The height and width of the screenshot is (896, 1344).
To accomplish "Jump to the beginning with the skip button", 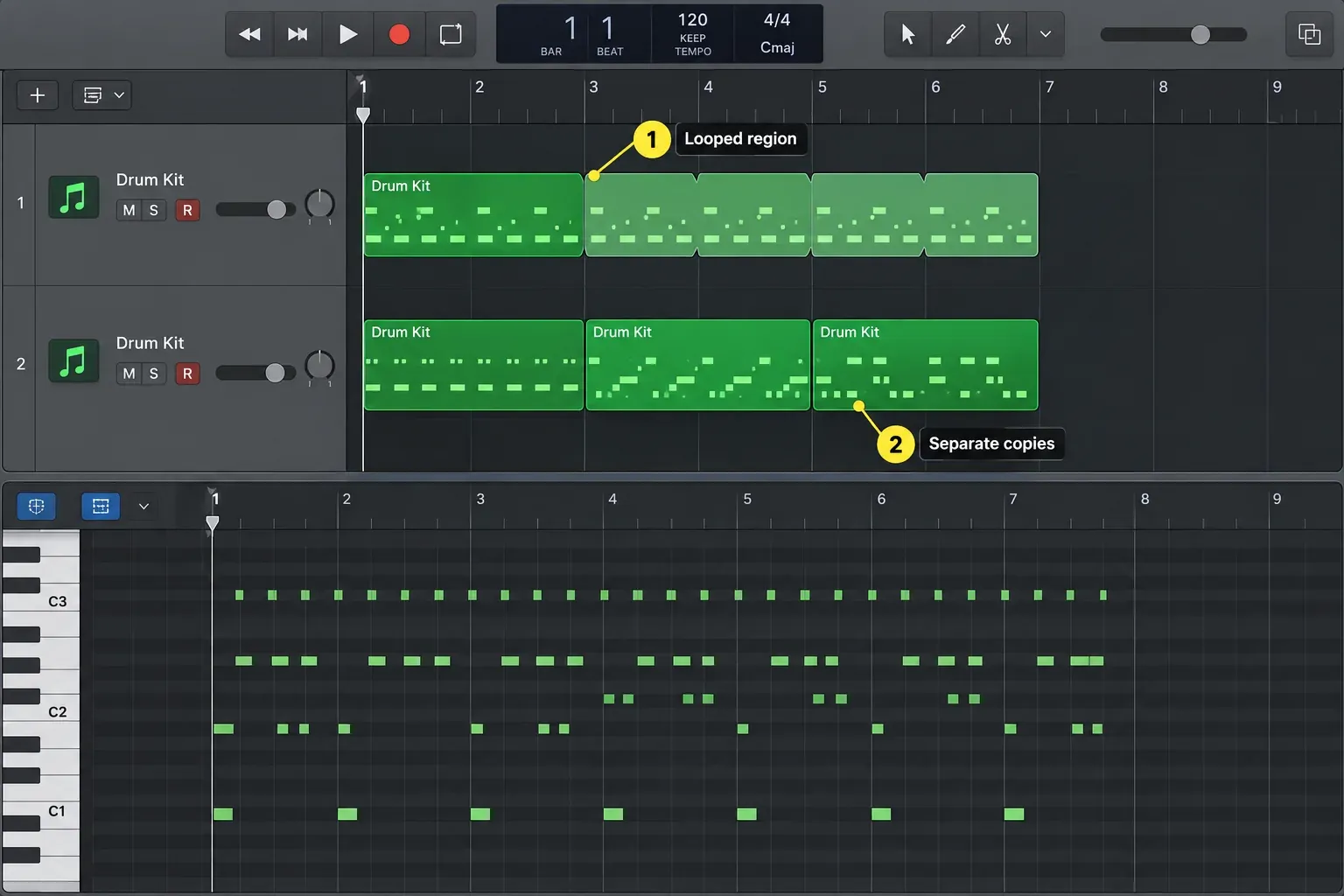I will pyautogui.click(x=298, y=34).
